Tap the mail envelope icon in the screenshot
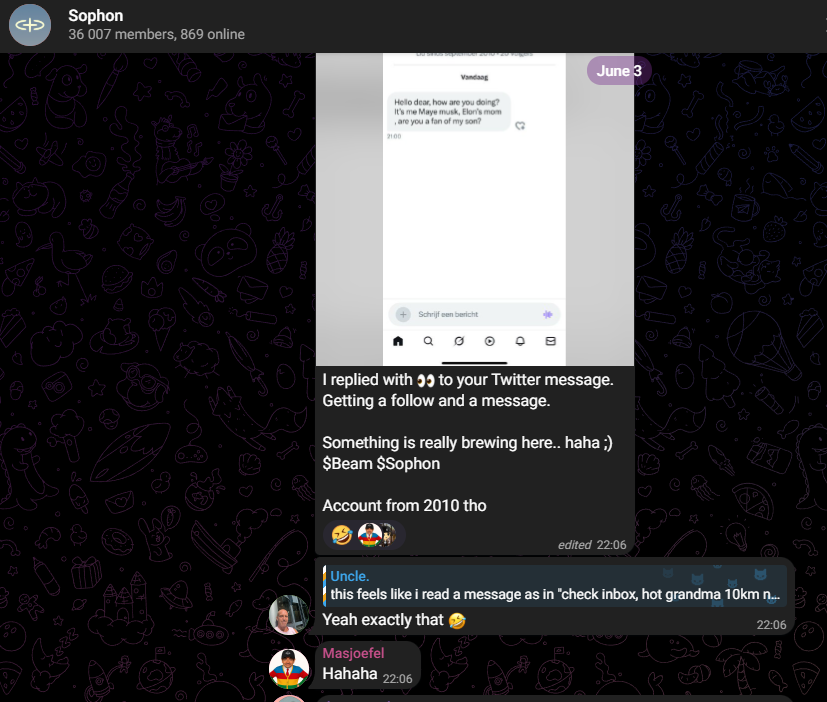This screenshot has height=702, width=827. [551, 341]
